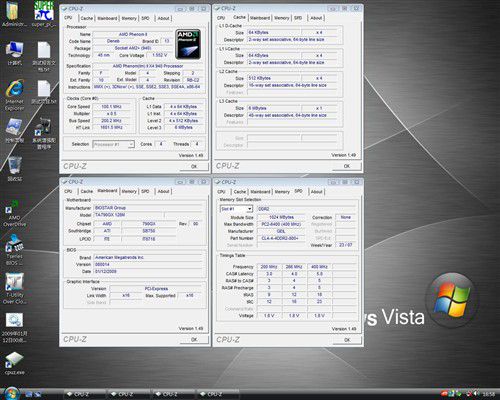This screenshot has height=400, width=500.
Task: Switch to CPU tab in the L1 D-Cache window
Action: coord(221,18)
